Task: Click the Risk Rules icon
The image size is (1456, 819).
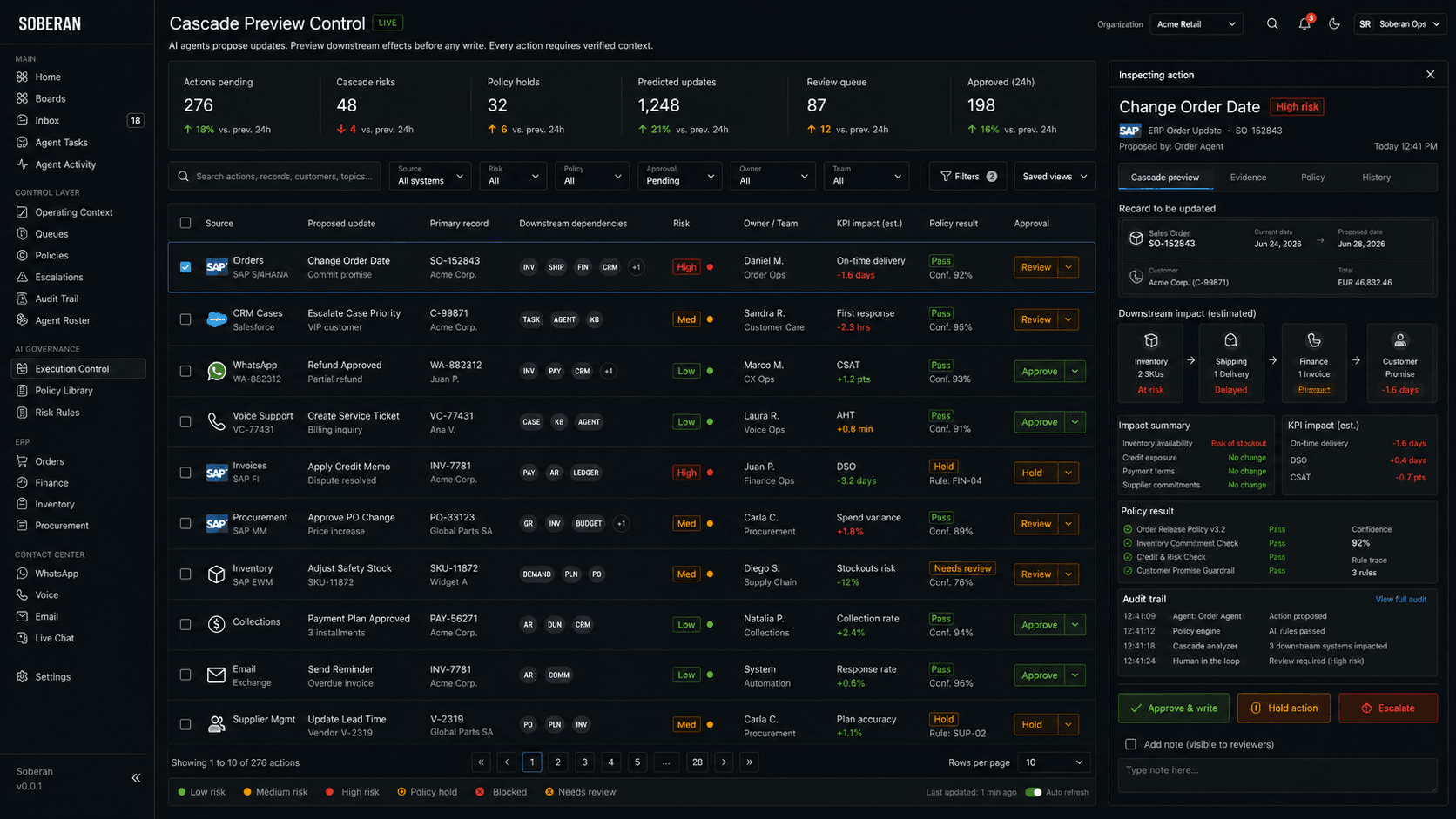Action: click(x=23, y=412)
